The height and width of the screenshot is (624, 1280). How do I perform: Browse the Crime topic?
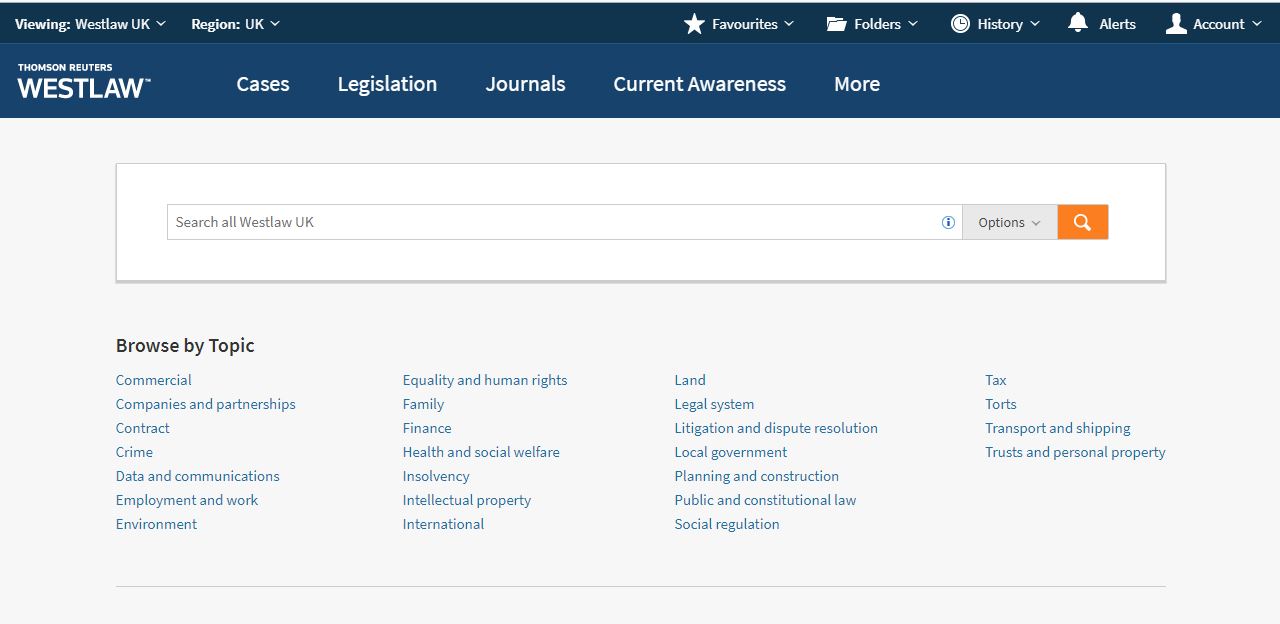point(134,452)
